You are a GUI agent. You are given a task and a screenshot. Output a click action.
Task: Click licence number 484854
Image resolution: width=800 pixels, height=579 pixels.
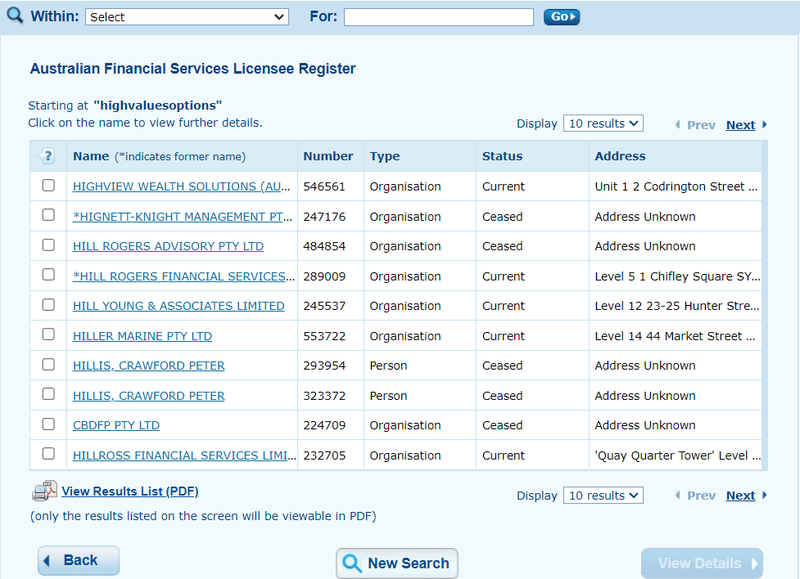(x=324, y=246)
